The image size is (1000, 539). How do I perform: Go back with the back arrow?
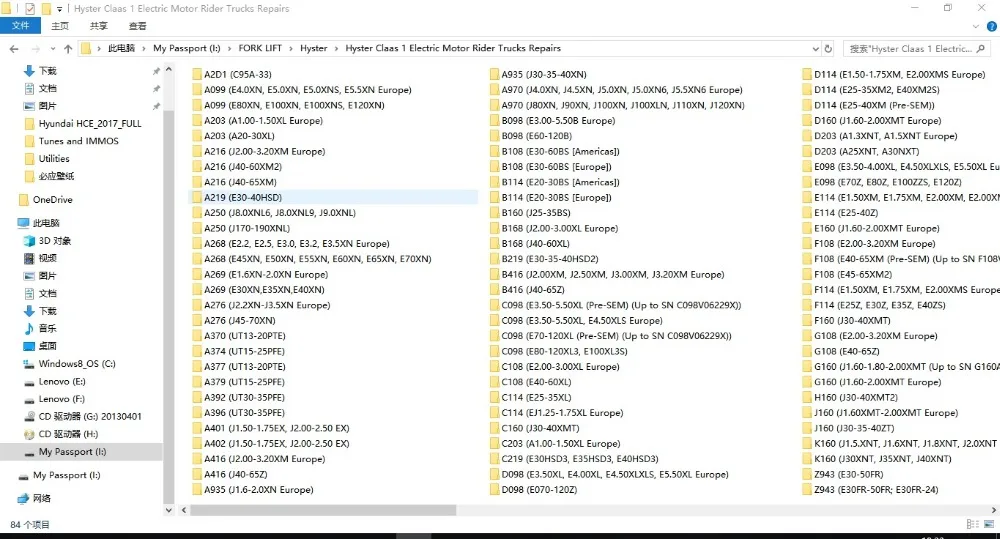(x=14, y=48)
